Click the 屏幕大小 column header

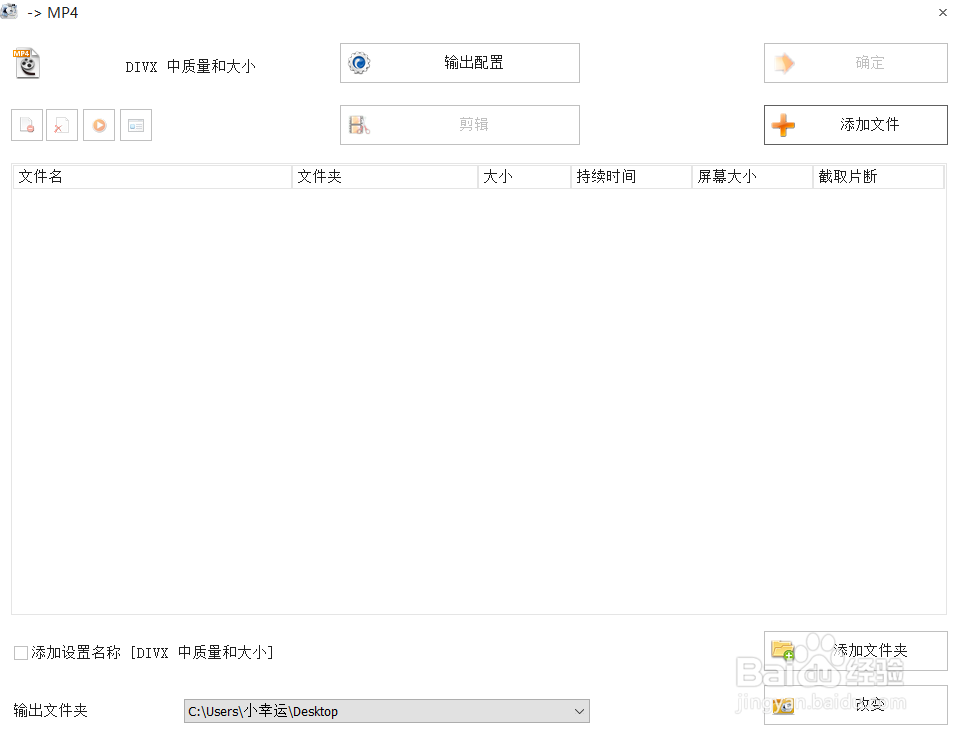(x=752, y=177)
